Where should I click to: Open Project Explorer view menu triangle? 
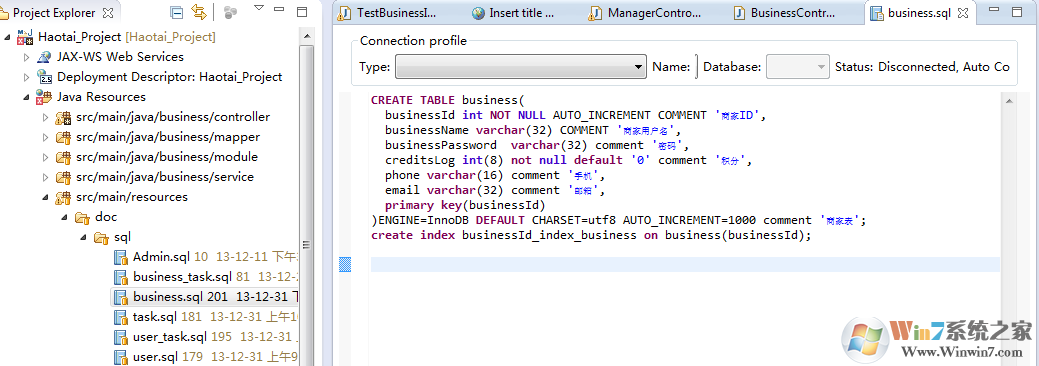[259, 9]
